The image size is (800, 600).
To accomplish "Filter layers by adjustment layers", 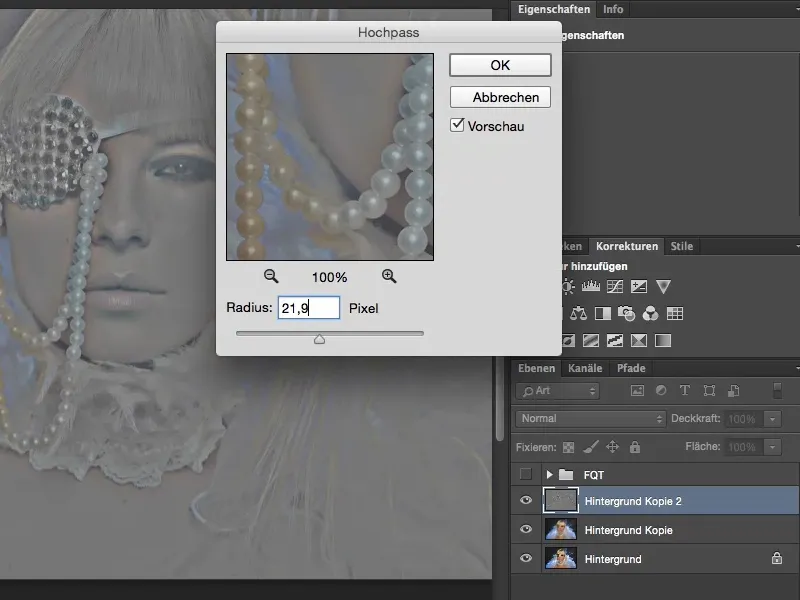I will tap(661, 391).
